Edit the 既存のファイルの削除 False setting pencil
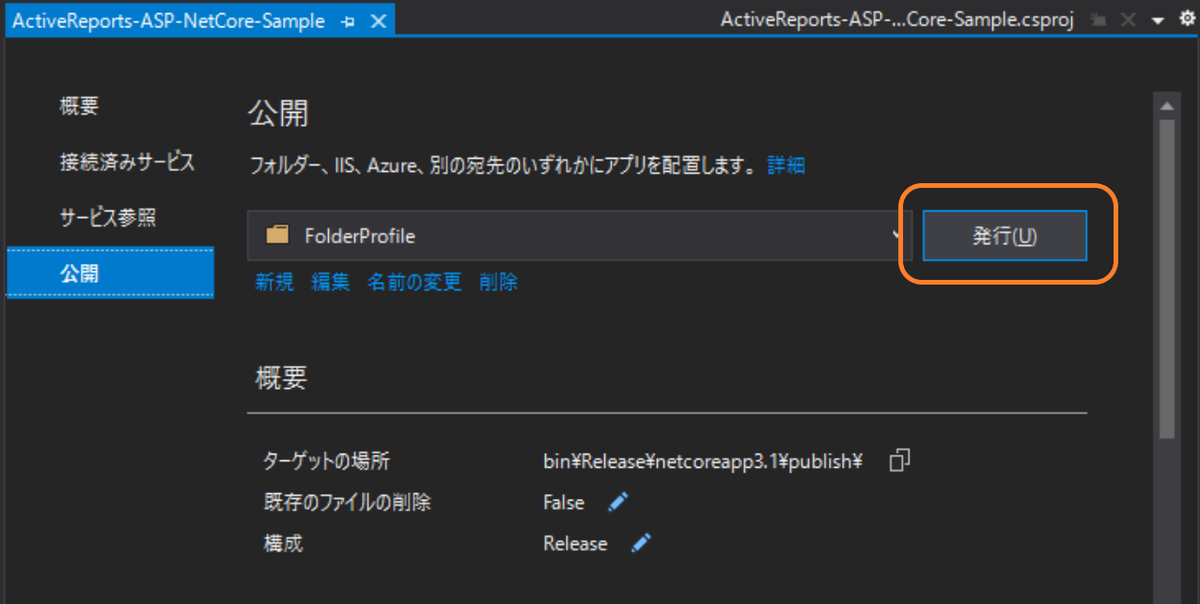The width and height of the screenshot is (1200, 604). click(618, 502)
